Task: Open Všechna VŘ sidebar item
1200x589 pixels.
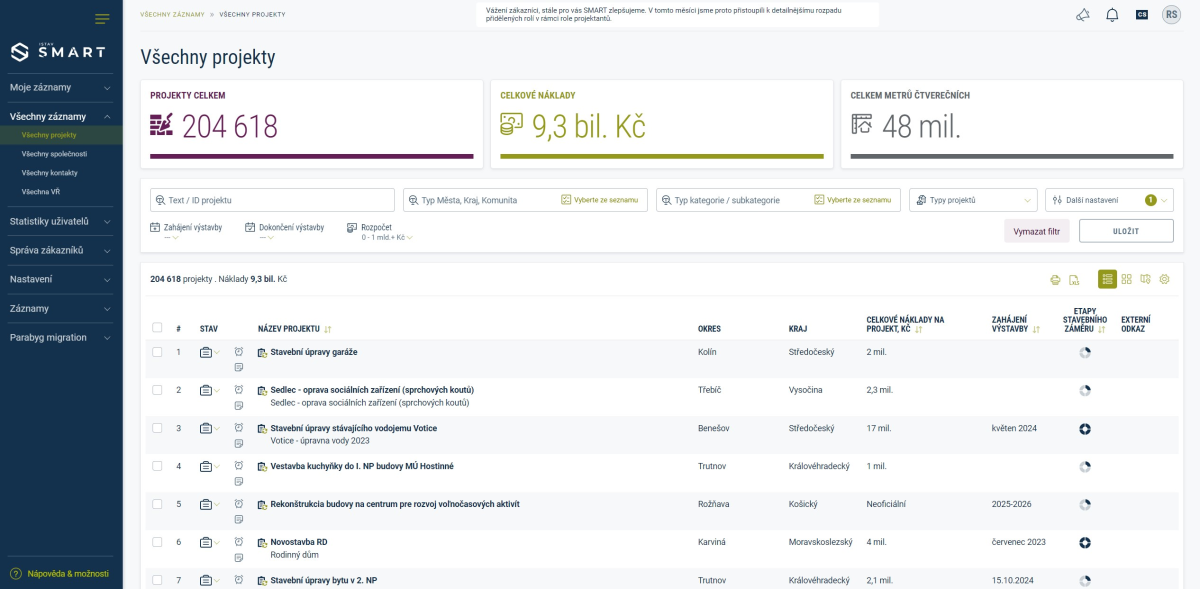Action: coord(41,191)
